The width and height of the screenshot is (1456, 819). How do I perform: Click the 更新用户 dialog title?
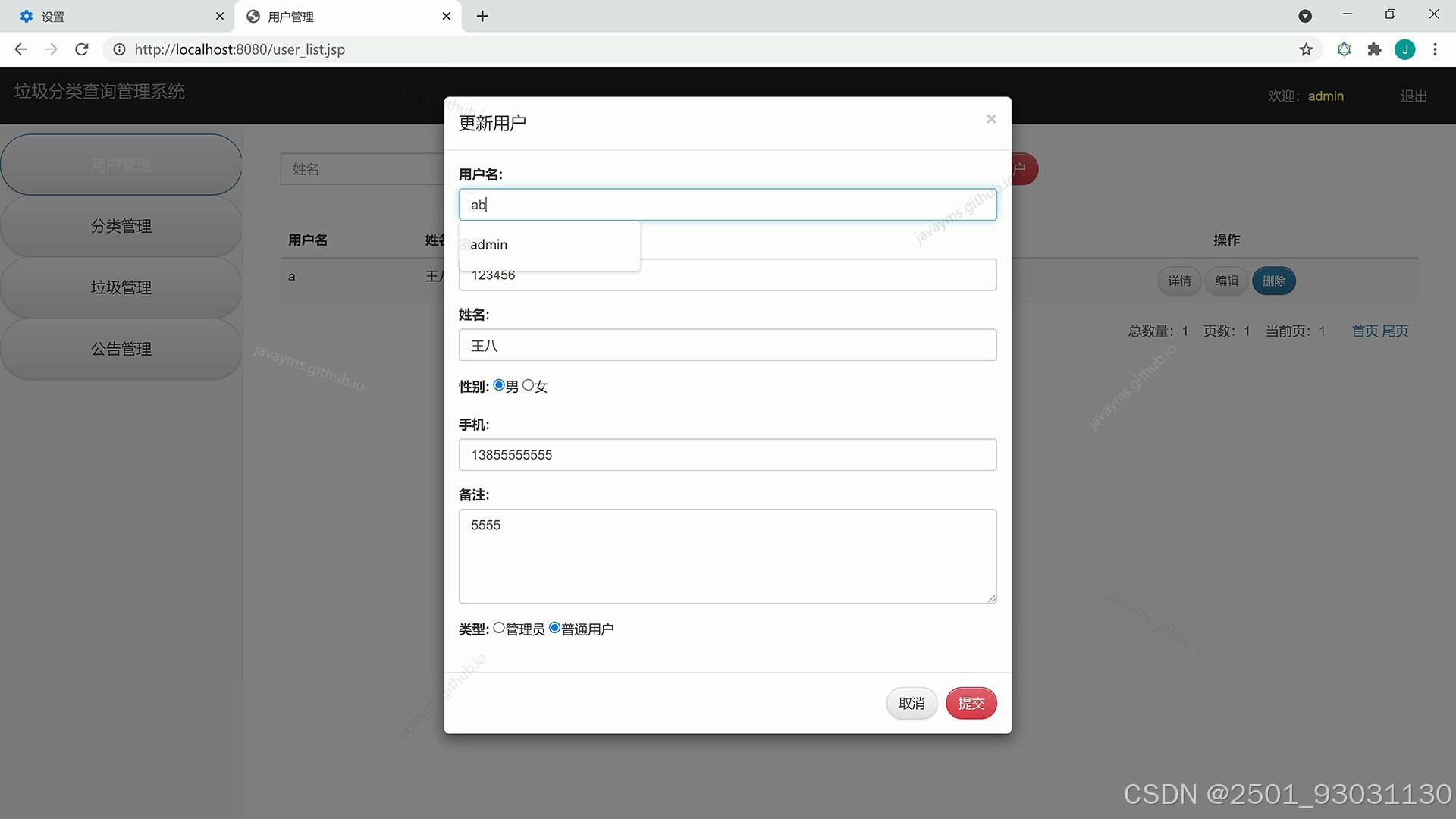[x=492, y=124]
